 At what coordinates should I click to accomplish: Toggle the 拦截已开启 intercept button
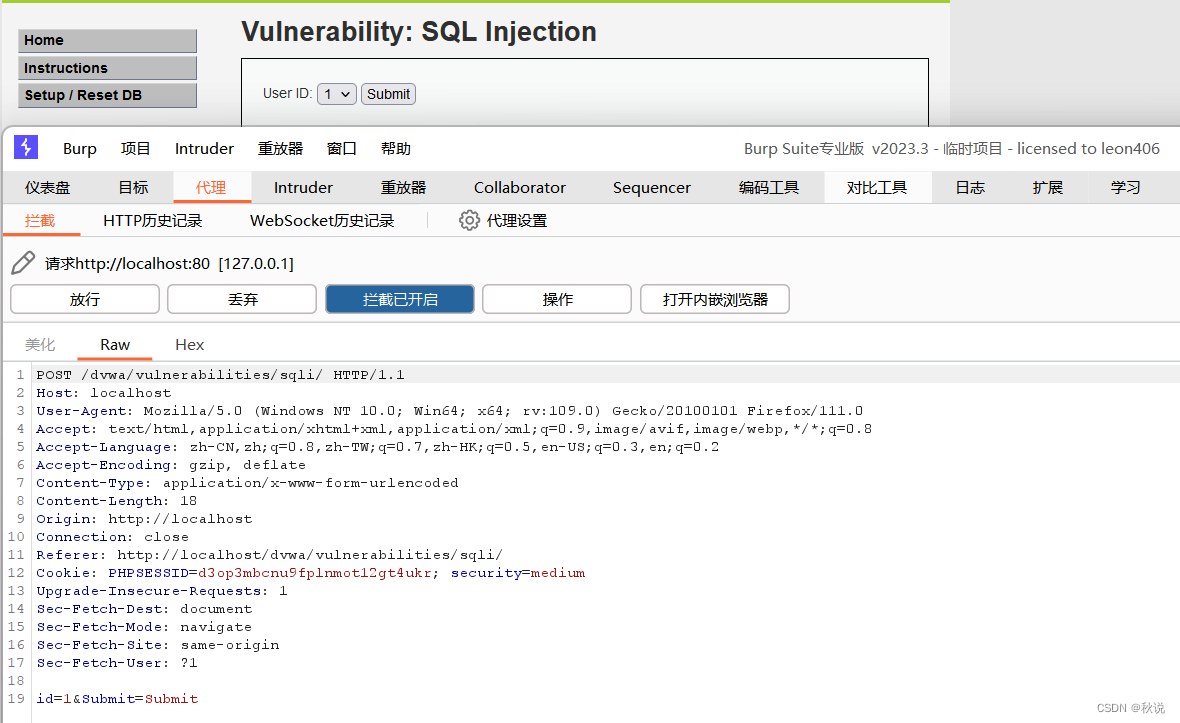click(400, 299)
